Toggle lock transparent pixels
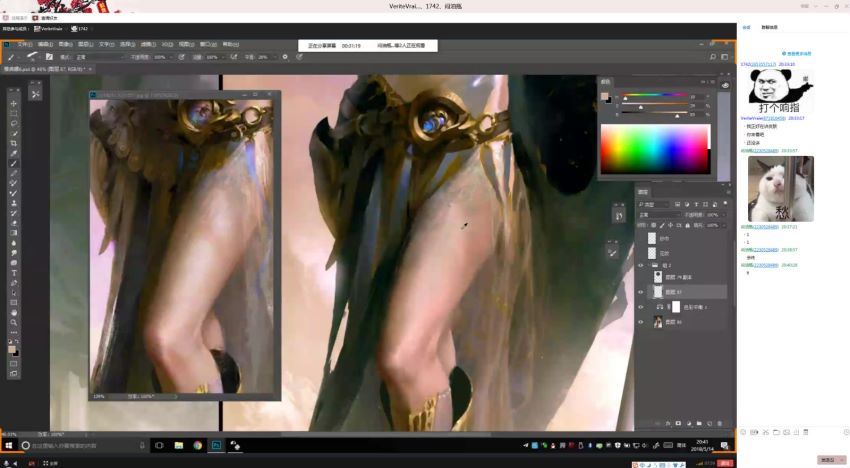 point(653,225)
